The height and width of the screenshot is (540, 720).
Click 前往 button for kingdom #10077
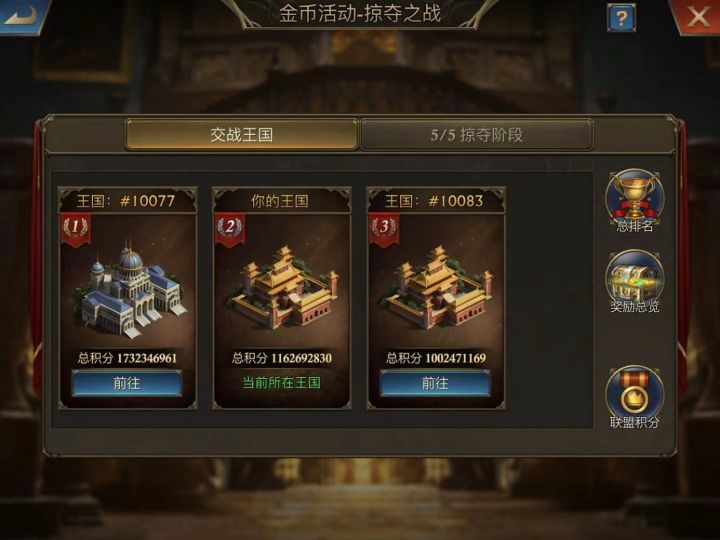(x=127, y=383)
